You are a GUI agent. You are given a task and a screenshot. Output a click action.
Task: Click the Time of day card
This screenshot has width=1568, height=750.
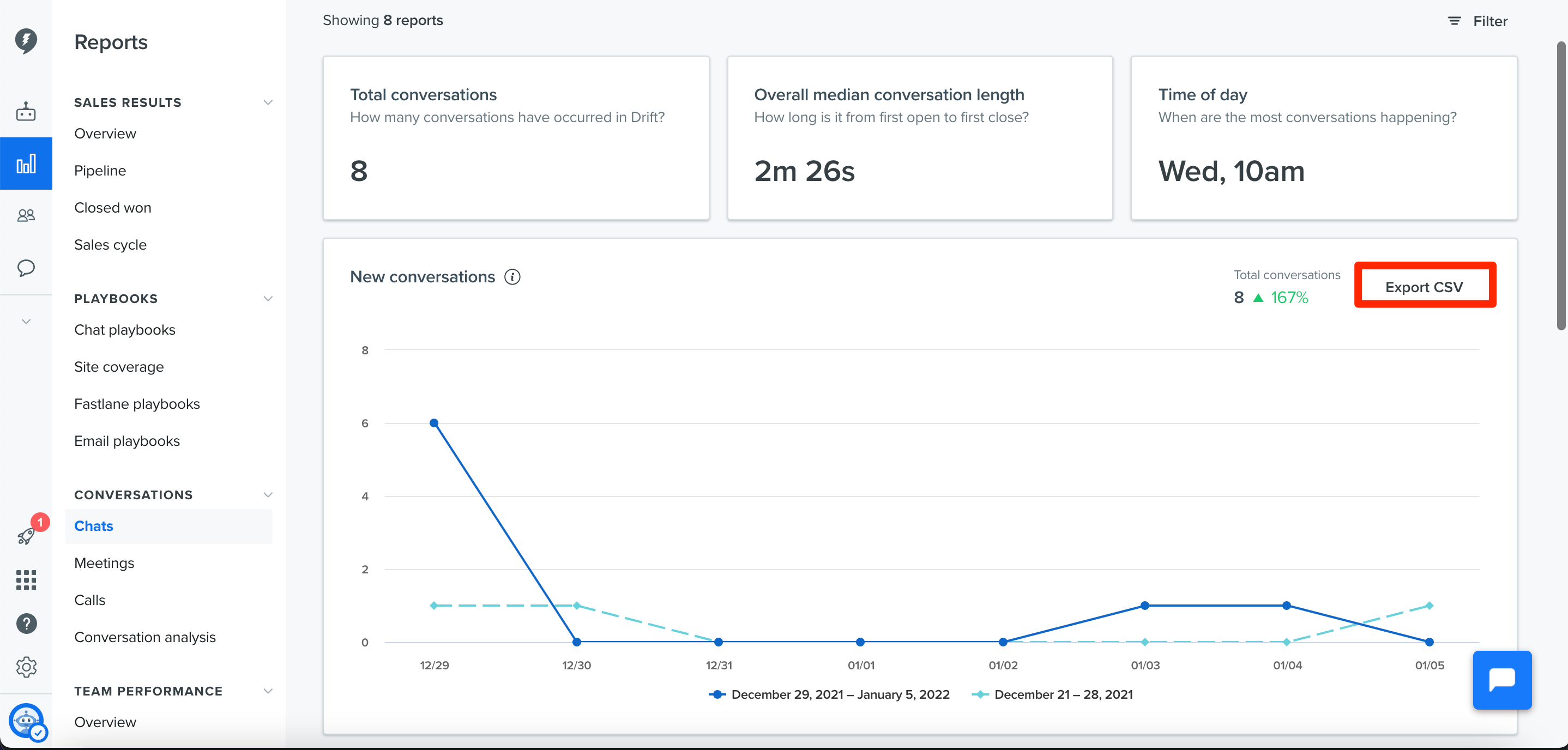click(1324, 138)
